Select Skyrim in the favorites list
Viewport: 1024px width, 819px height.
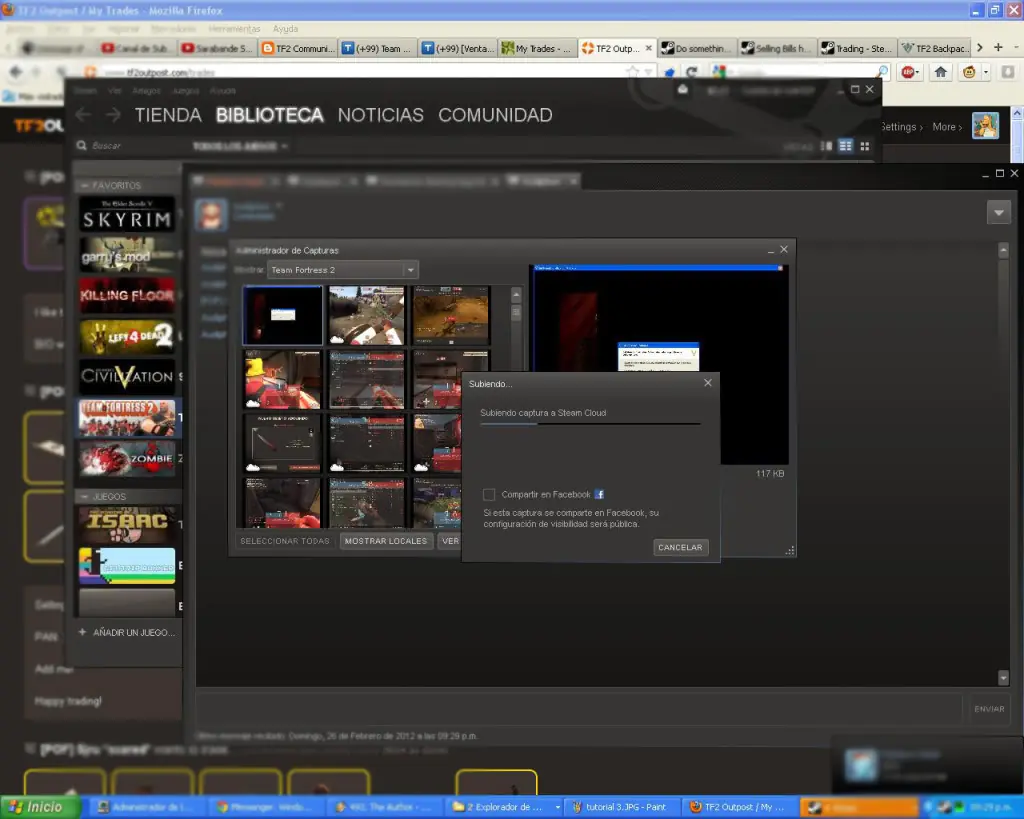click(127, 215)
